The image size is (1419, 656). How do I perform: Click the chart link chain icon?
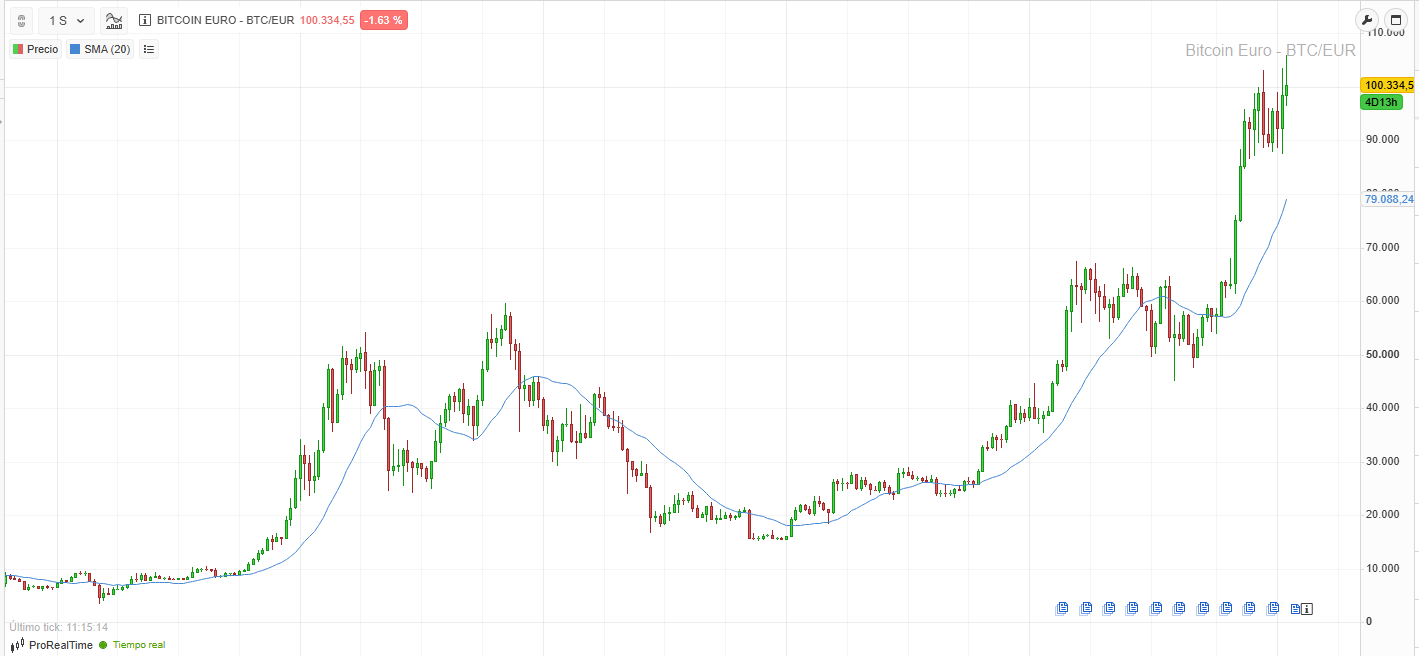coord(21,20)
